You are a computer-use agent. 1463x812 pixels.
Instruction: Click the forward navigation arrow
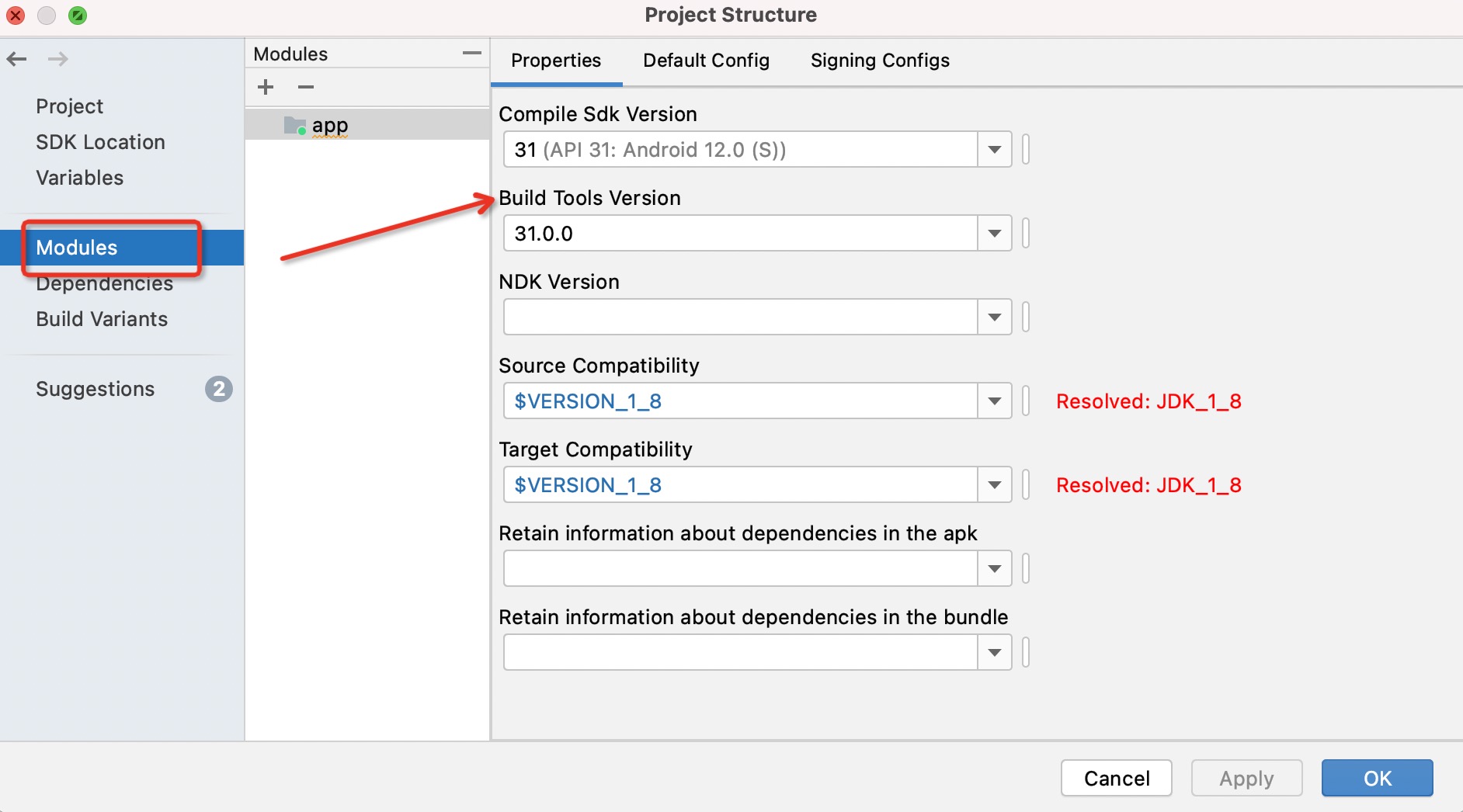(x=58, y=59)
